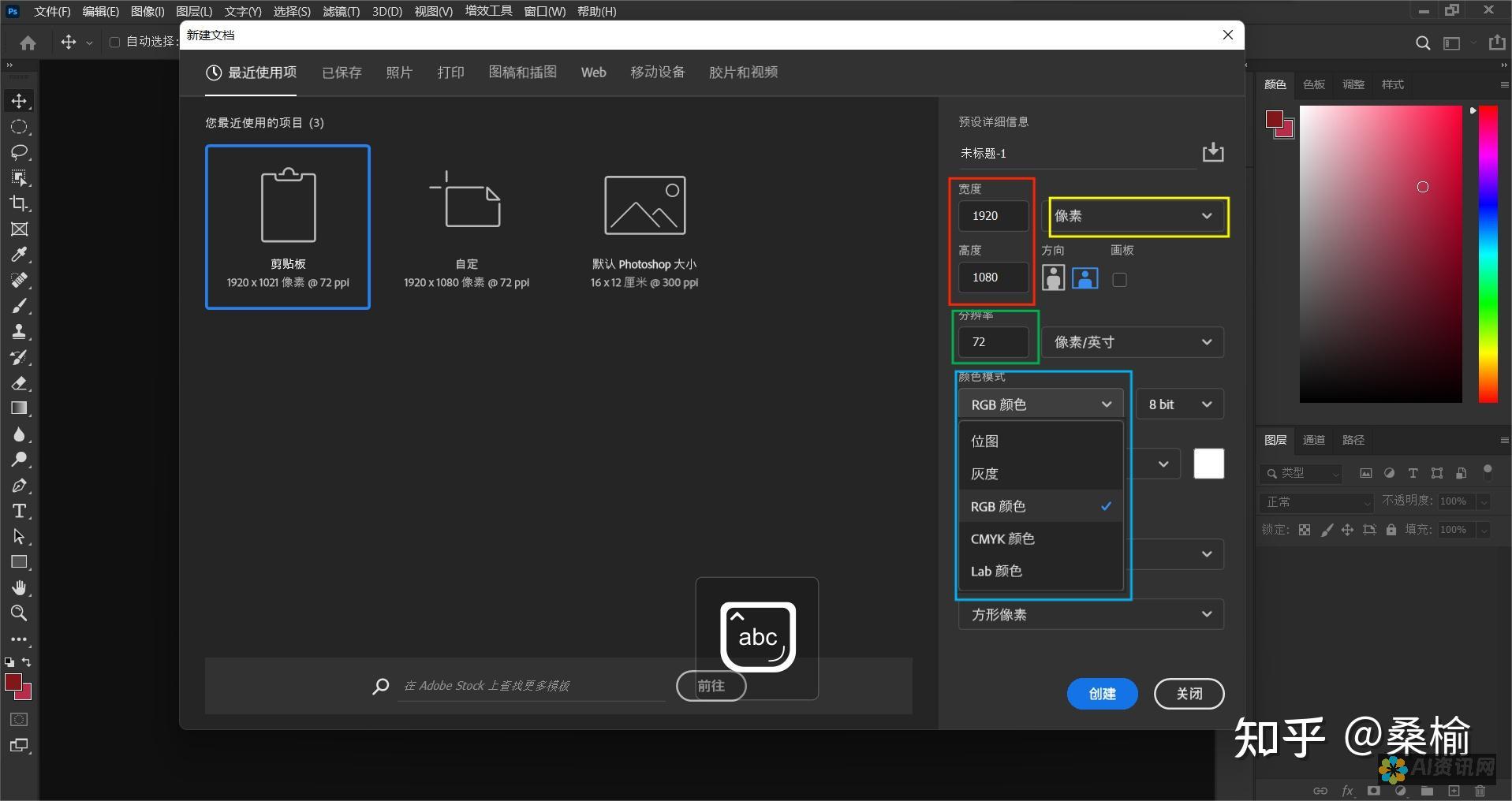Screen dimensions: 1512x801
Task: Select the Horizontal Type tool
Action: (x=19, y=511)
